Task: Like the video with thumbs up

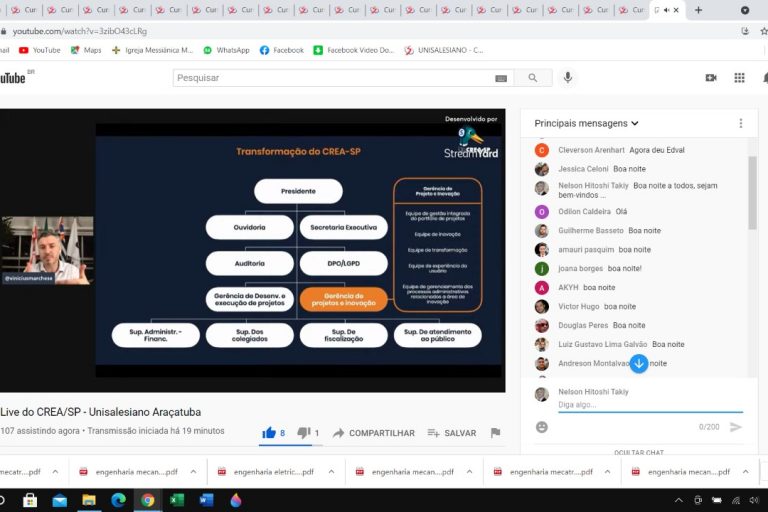Action: [x=269, y=433]
